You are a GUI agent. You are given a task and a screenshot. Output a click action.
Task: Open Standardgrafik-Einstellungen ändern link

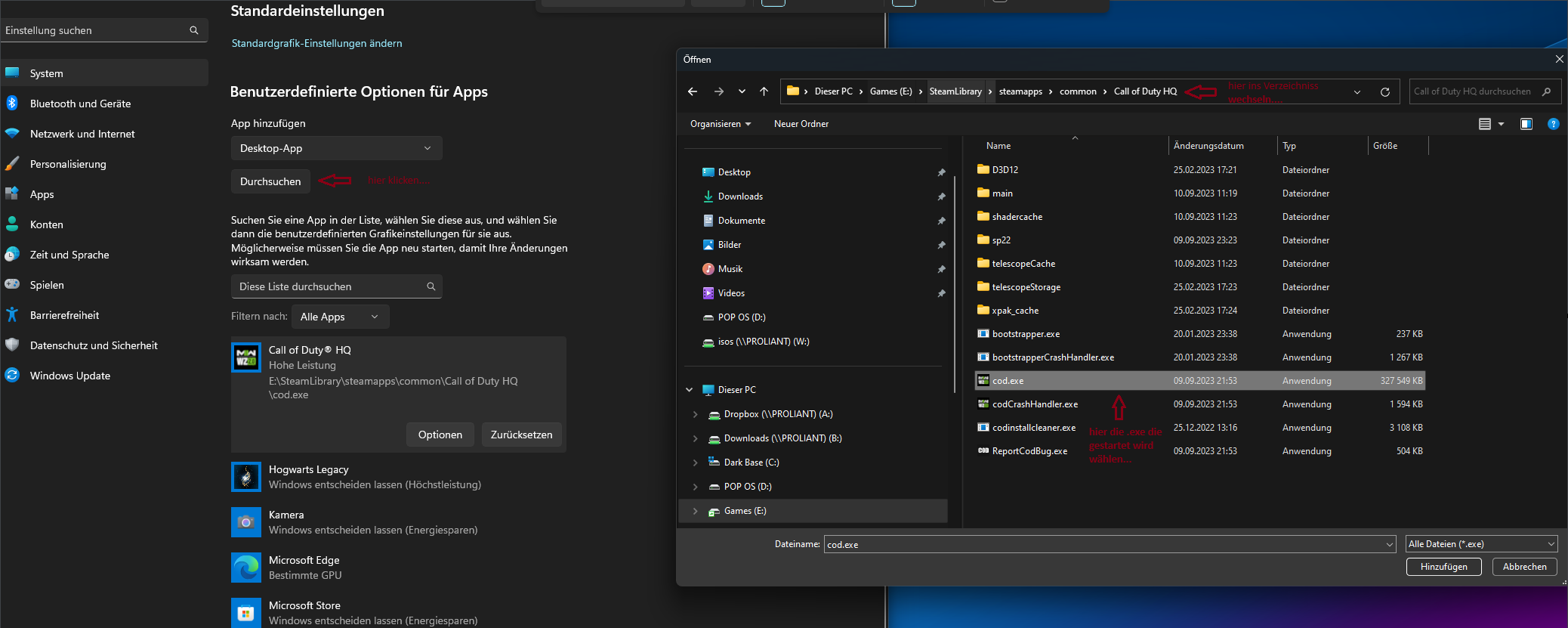click(316, 43)
